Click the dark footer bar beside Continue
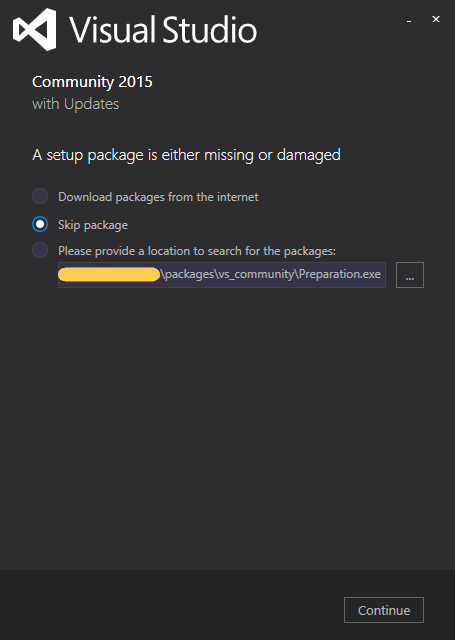 pyautogui.click(x=171, y=605)
